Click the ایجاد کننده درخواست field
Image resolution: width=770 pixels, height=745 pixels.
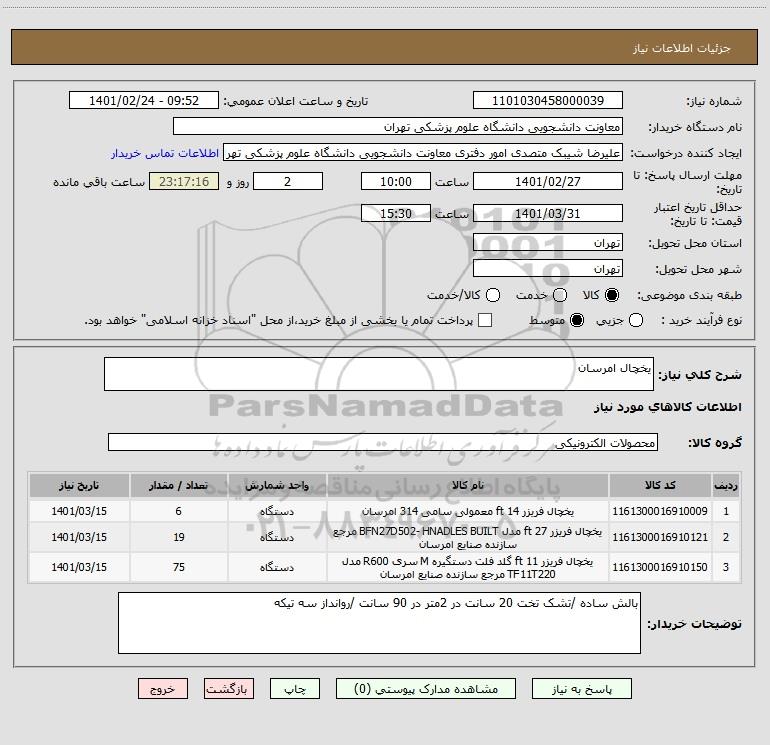pyautogui.click(x=423, y=152)
